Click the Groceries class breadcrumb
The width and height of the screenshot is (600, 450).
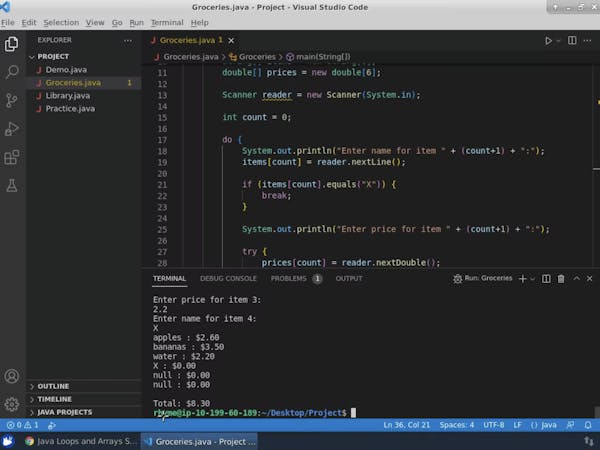point(252,57)
